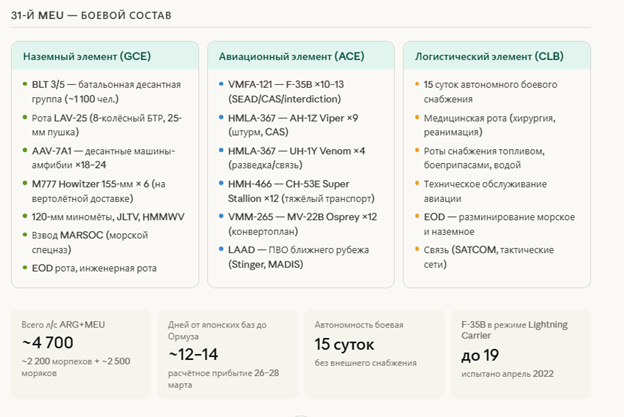Click green bullet next to BLT 3/5
624x417 pixels.
pyautogui.click(x=23, y=85)
